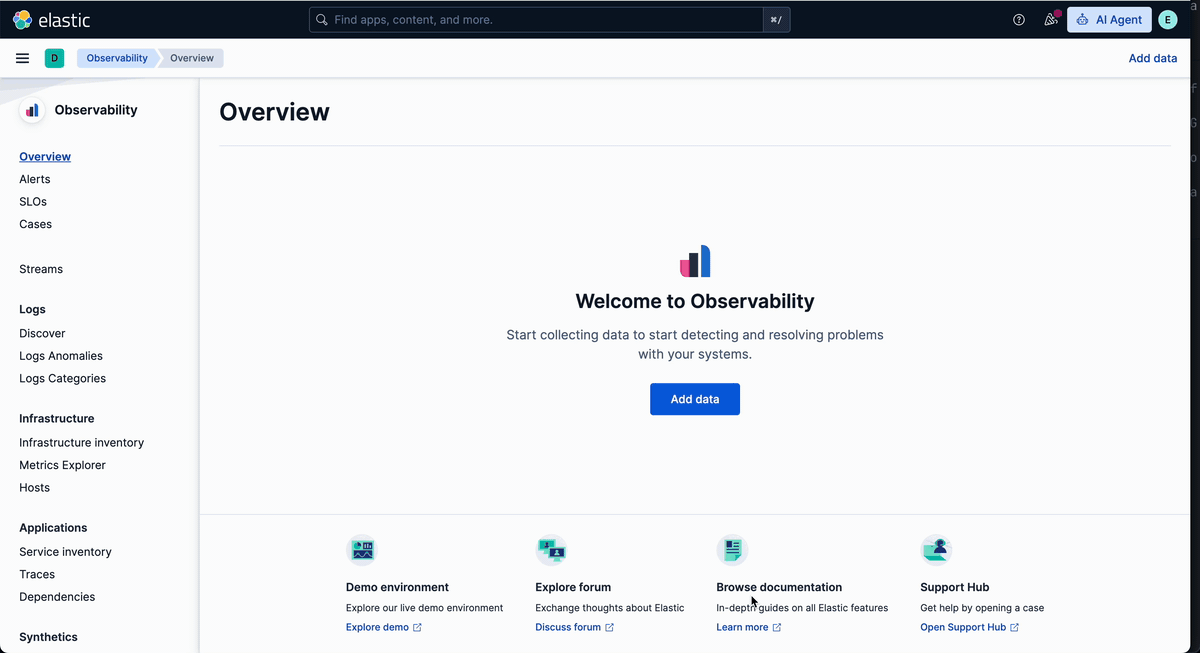1200x653 pixels.
Task: Open the help menu icon
Action: pyautogui.click(x=1019, y=20)
